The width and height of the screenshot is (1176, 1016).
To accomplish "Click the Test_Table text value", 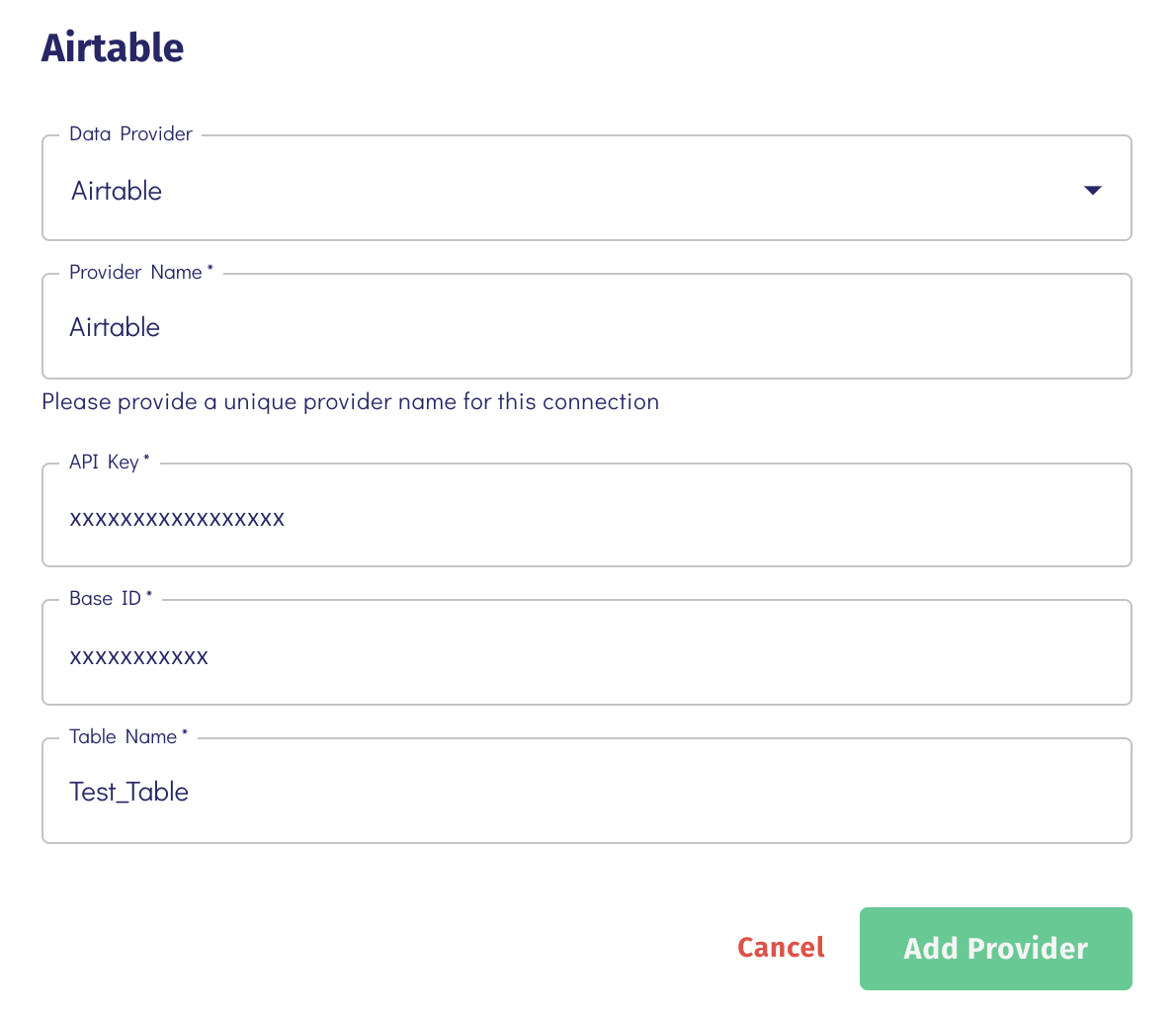I will (129, 792).
